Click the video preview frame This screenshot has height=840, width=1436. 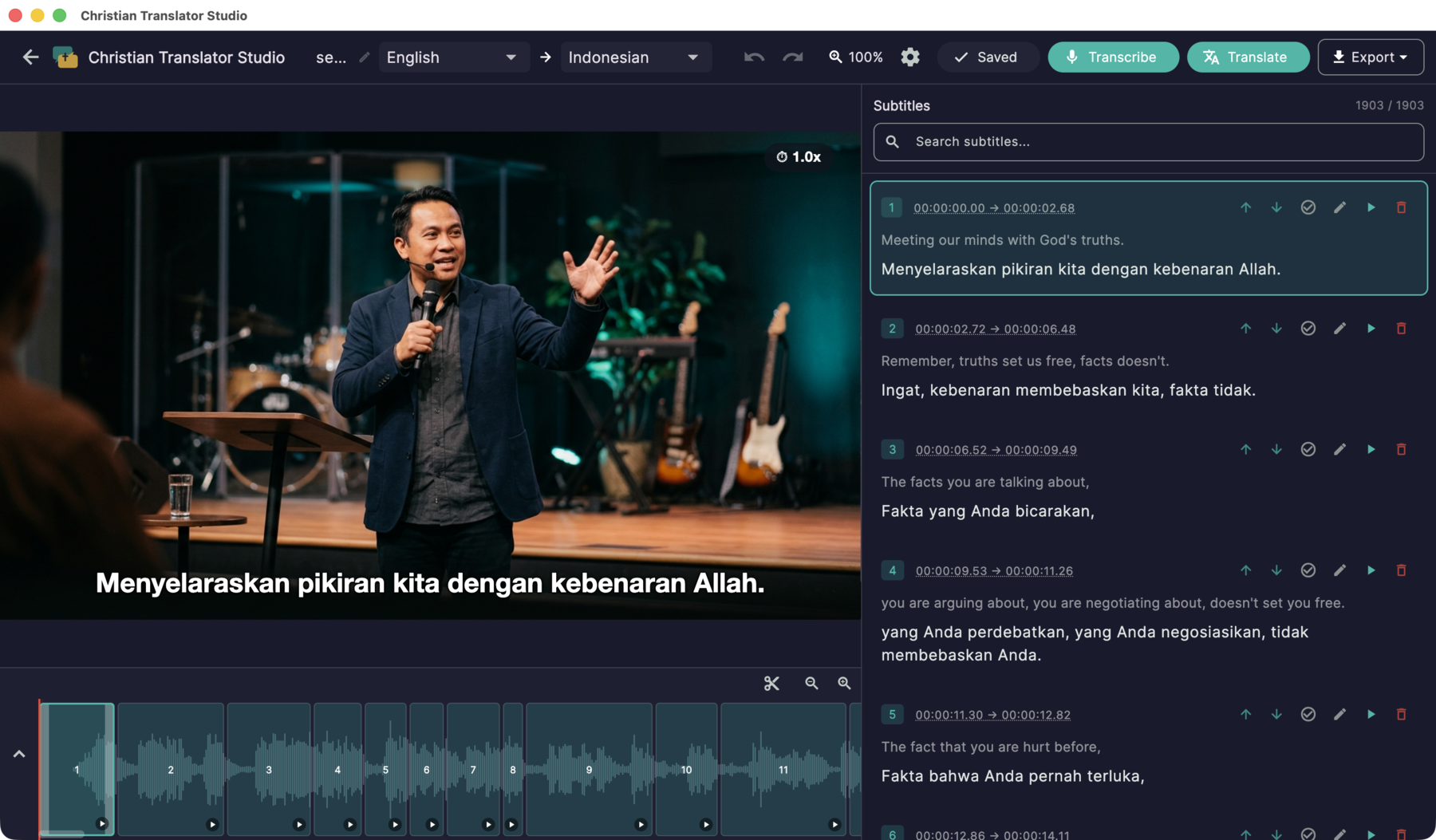click(x=430, y=376)
